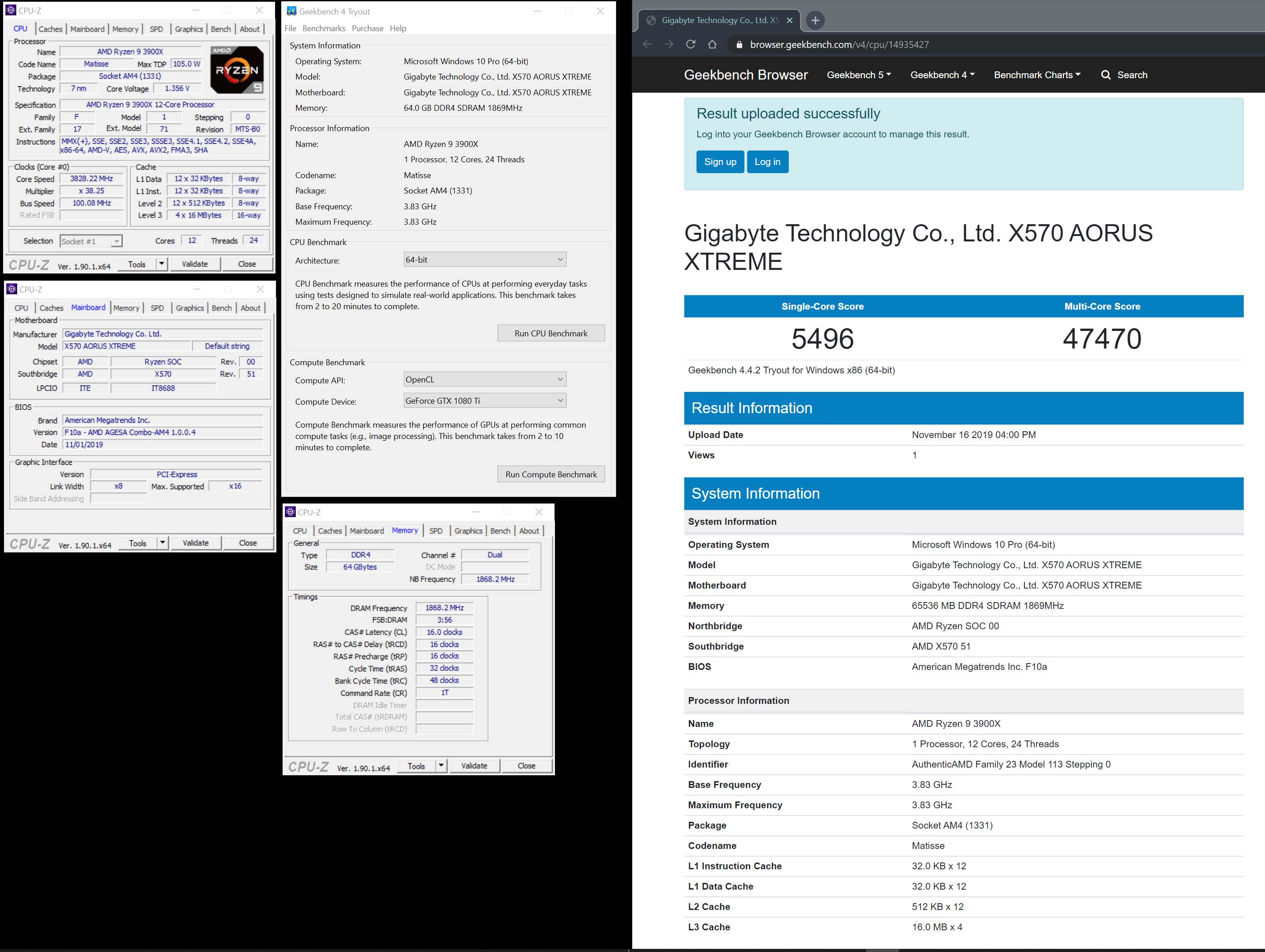Click Validate in the CPU window
The height and width of the screenshot is (952, 1265).
(194, 264)
